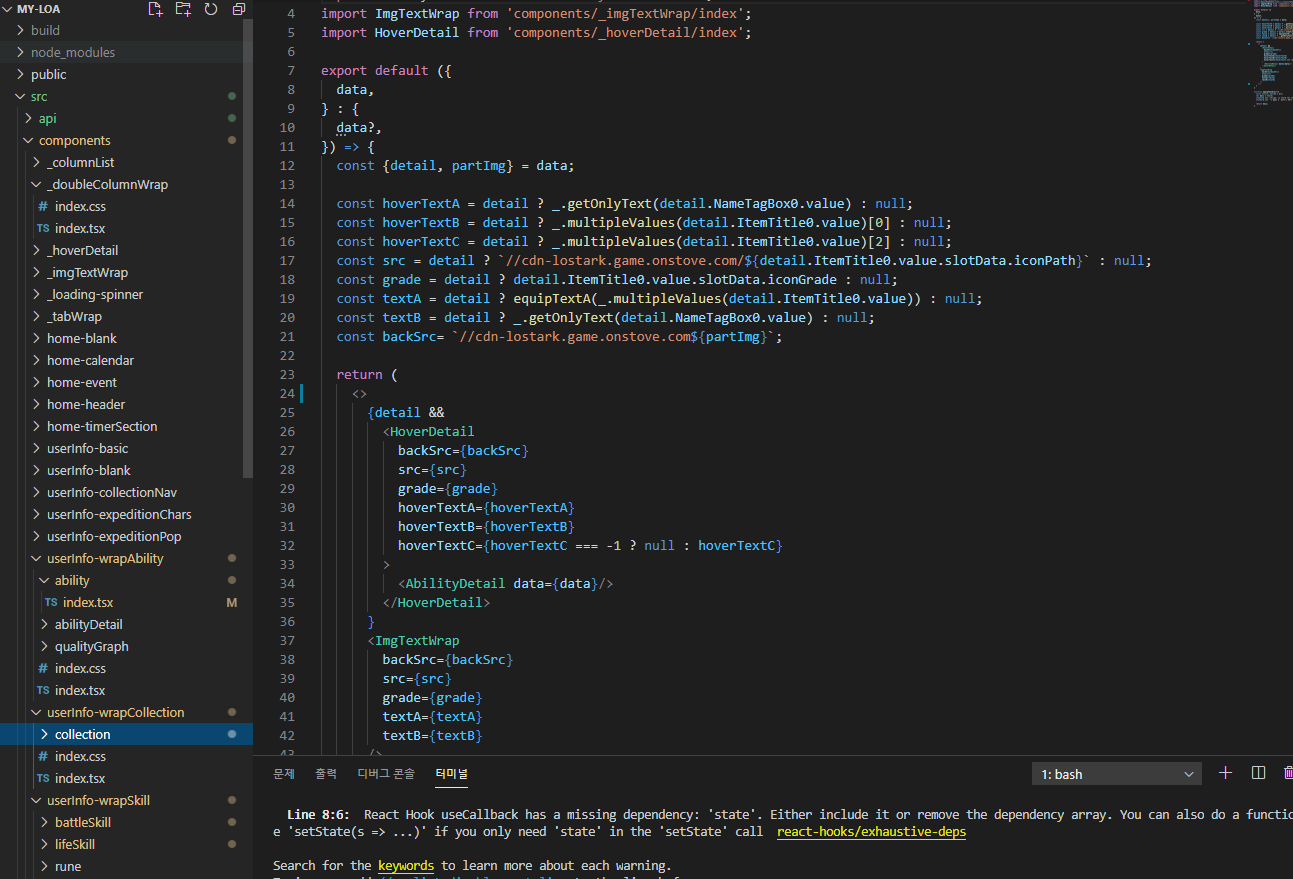Expand the userInfo-collectionNav folder
The height and width of the screenshot is (879, 1293).
tap(124, 492)
